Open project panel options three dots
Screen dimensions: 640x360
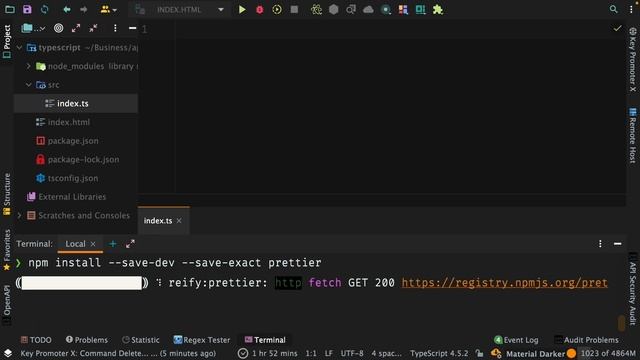115,28
